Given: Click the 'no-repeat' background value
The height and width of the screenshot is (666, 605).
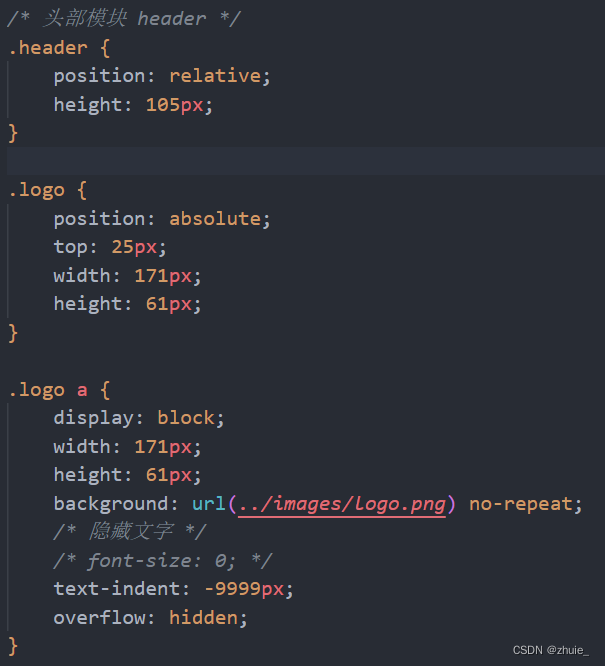Looking at the screenshot, I should [520, 504].
